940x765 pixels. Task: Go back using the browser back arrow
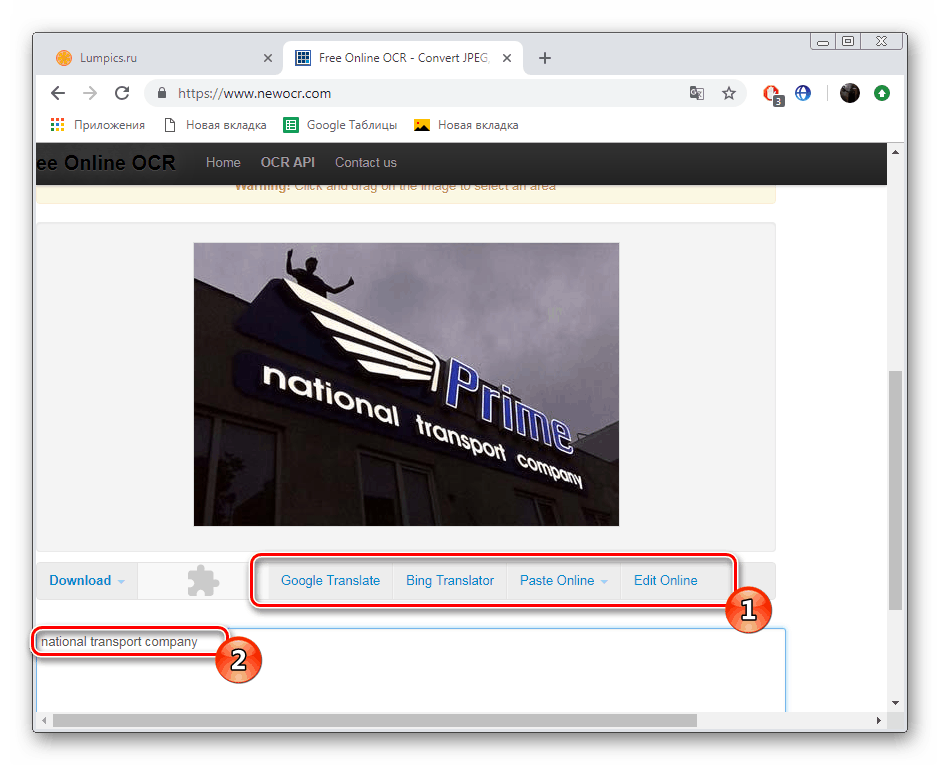[58, 93]
